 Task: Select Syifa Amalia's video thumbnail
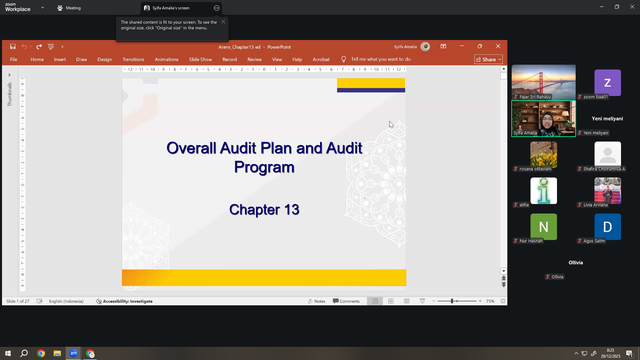click(x=544, y=119)
